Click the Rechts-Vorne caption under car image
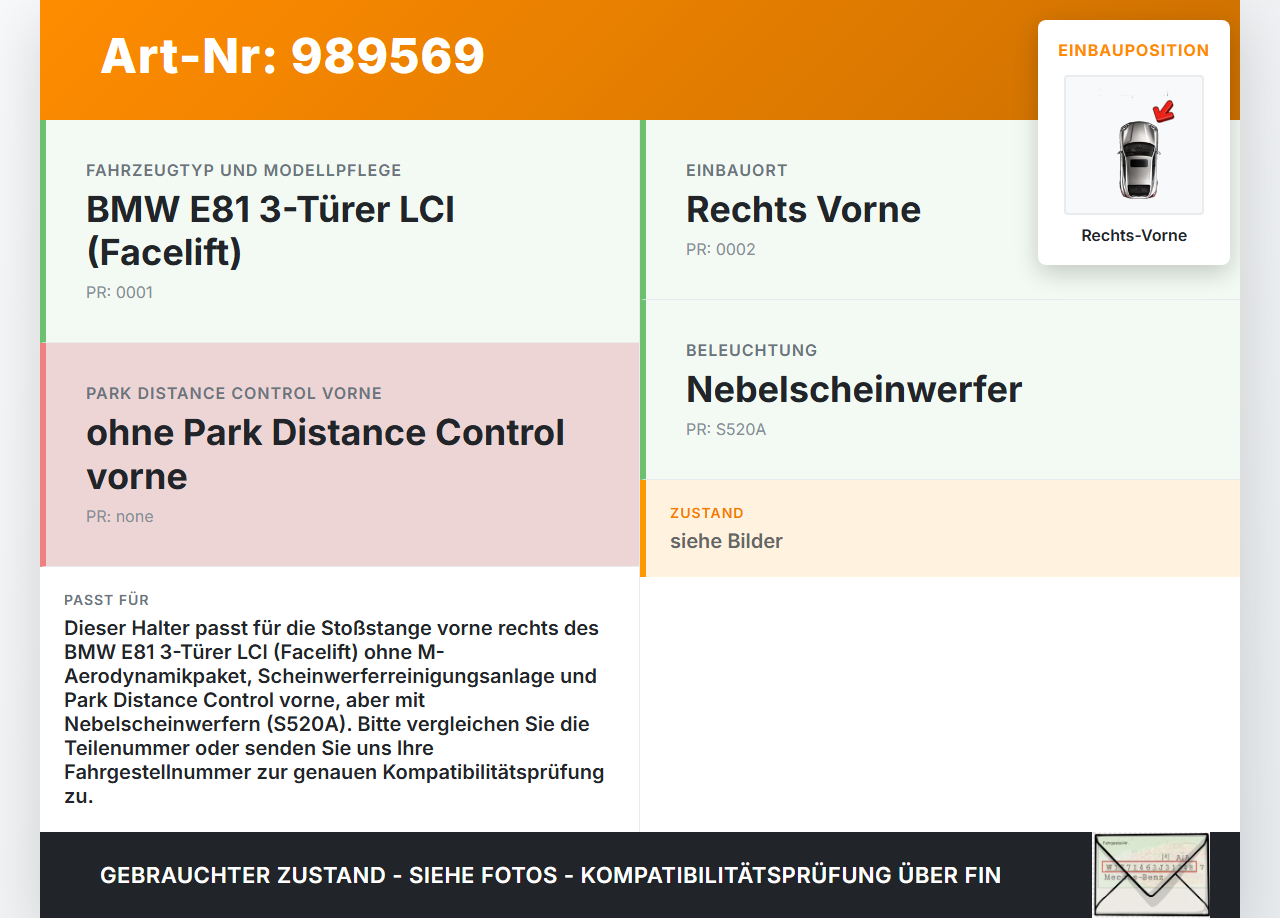This screenshot has height=918, width=1280. click(x=1134, y=236)
